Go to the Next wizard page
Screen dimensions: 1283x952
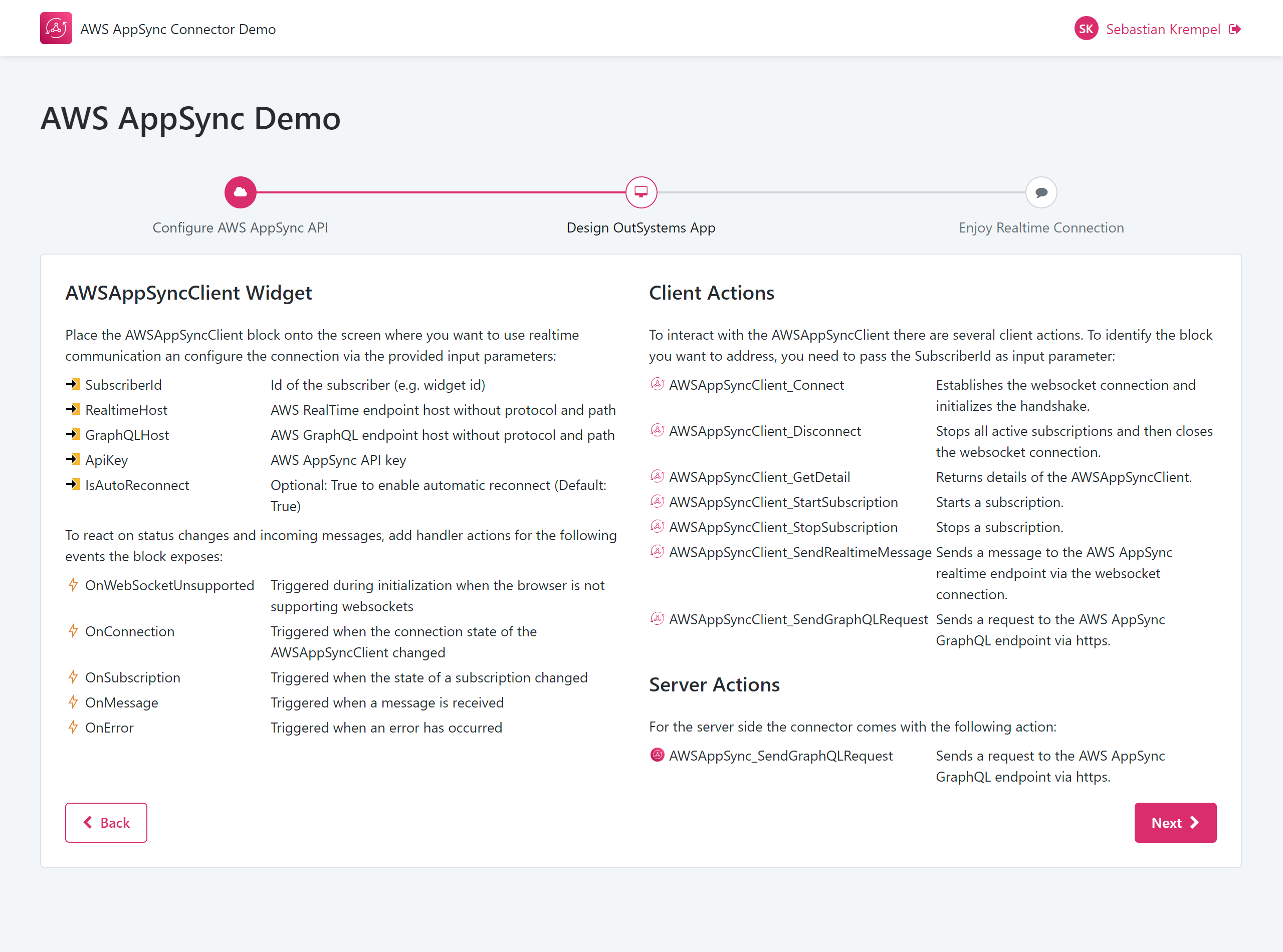click(x=1175, y=822)
